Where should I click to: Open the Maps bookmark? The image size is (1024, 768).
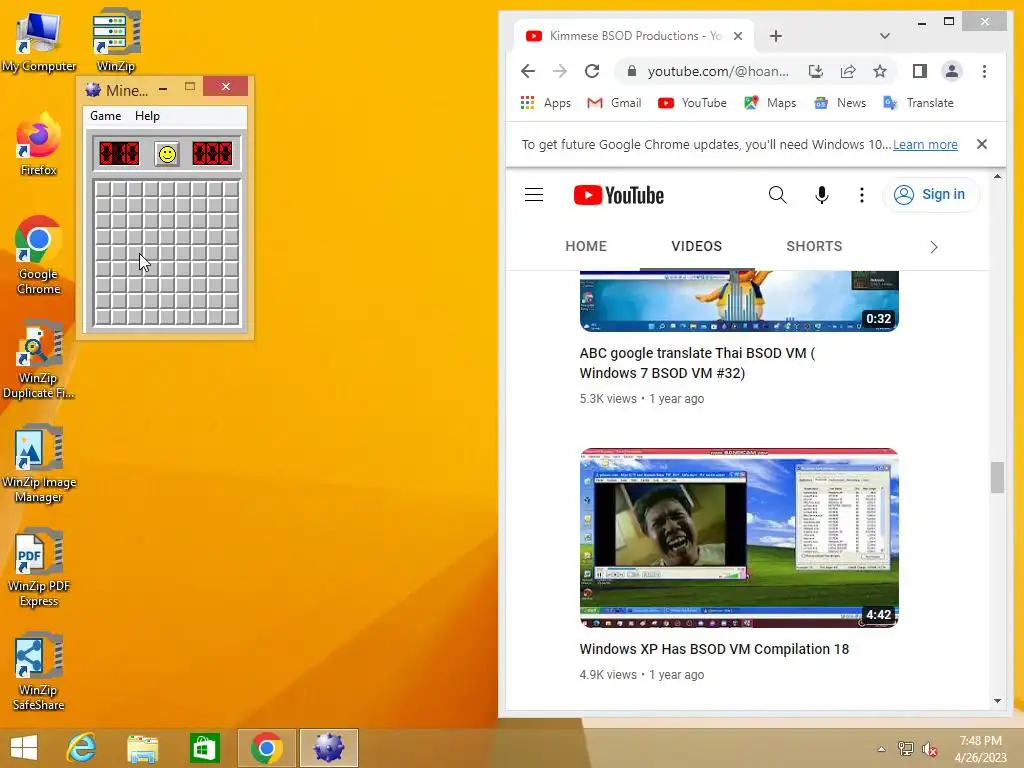click(x=770, y=103)
